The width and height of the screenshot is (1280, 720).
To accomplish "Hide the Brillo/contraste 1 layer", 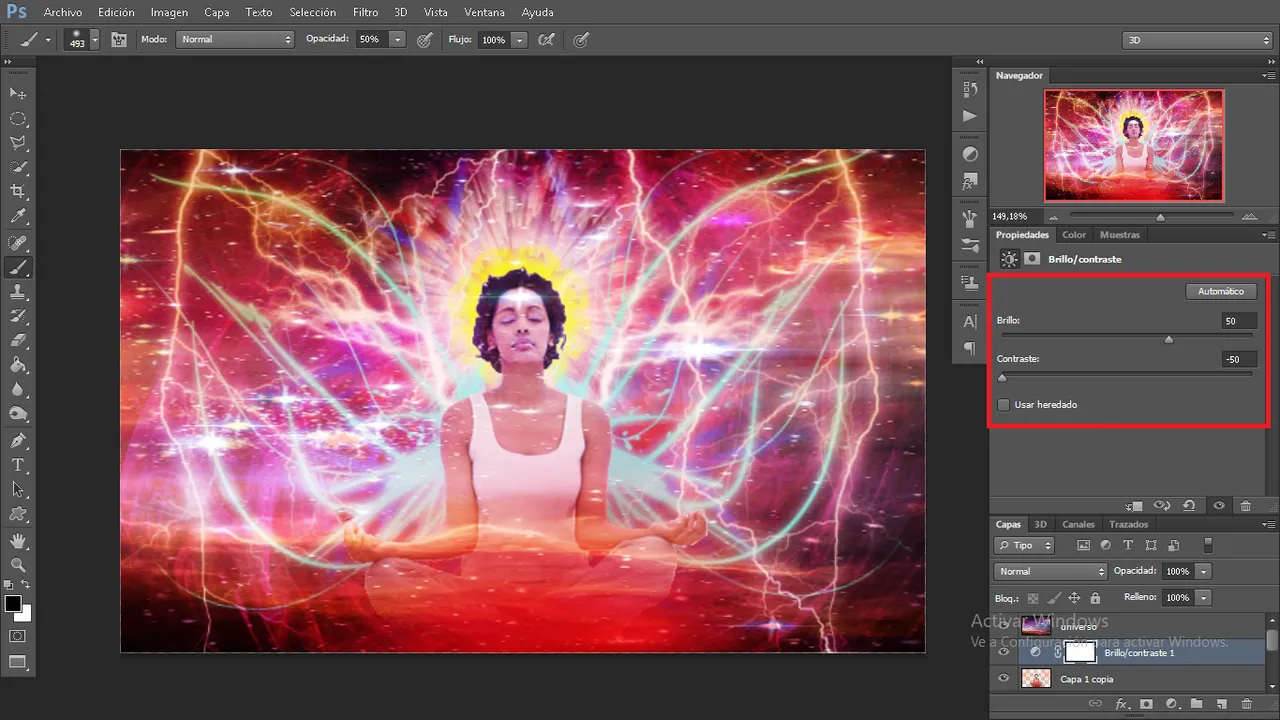I will pos(1004,653).
